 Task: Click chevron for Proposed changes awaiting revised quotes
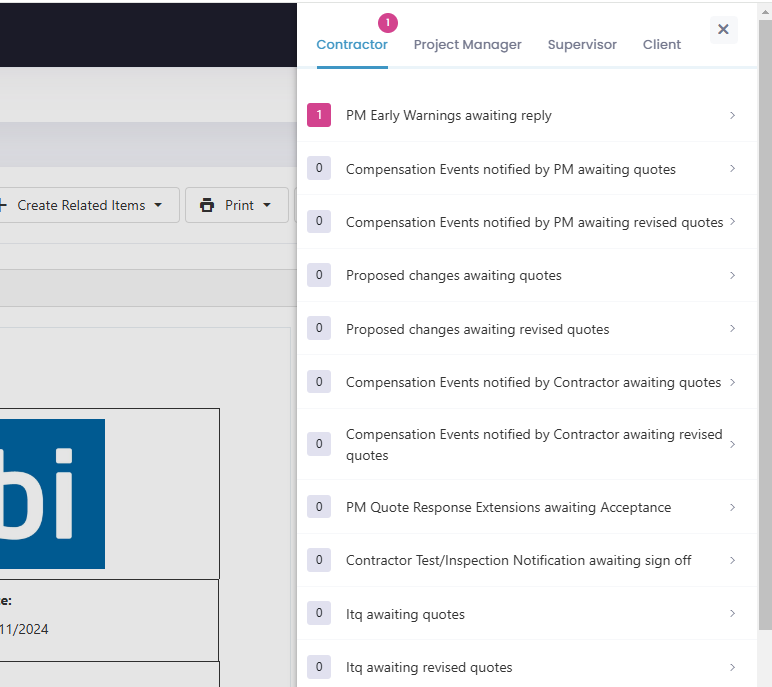pos(732,328)
